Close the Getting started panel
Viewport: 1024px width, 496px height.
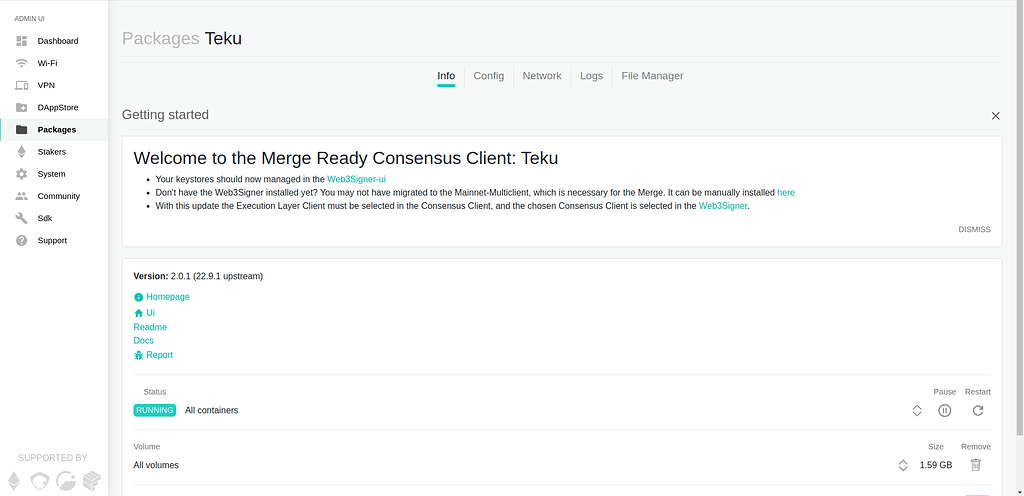click(x=995, y=116)
